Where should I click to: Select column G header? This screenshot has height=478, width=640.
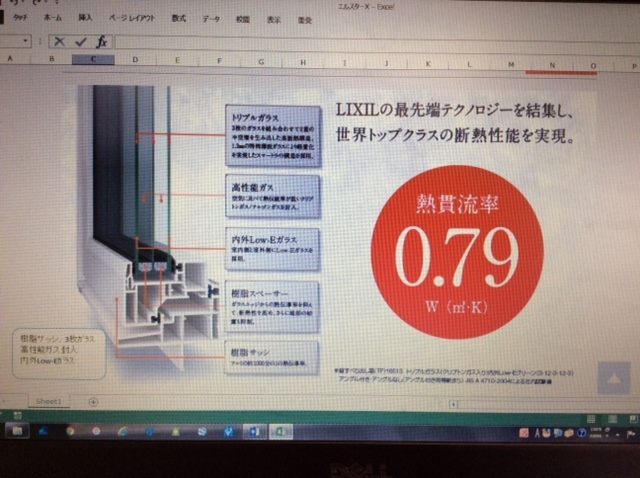click(261, 62)
